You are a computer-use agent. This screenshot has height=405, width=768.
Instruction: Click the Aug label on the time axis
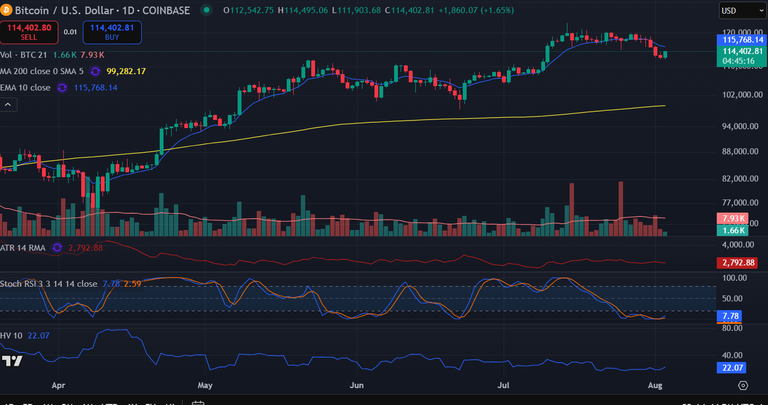click(x=655, y=385)
